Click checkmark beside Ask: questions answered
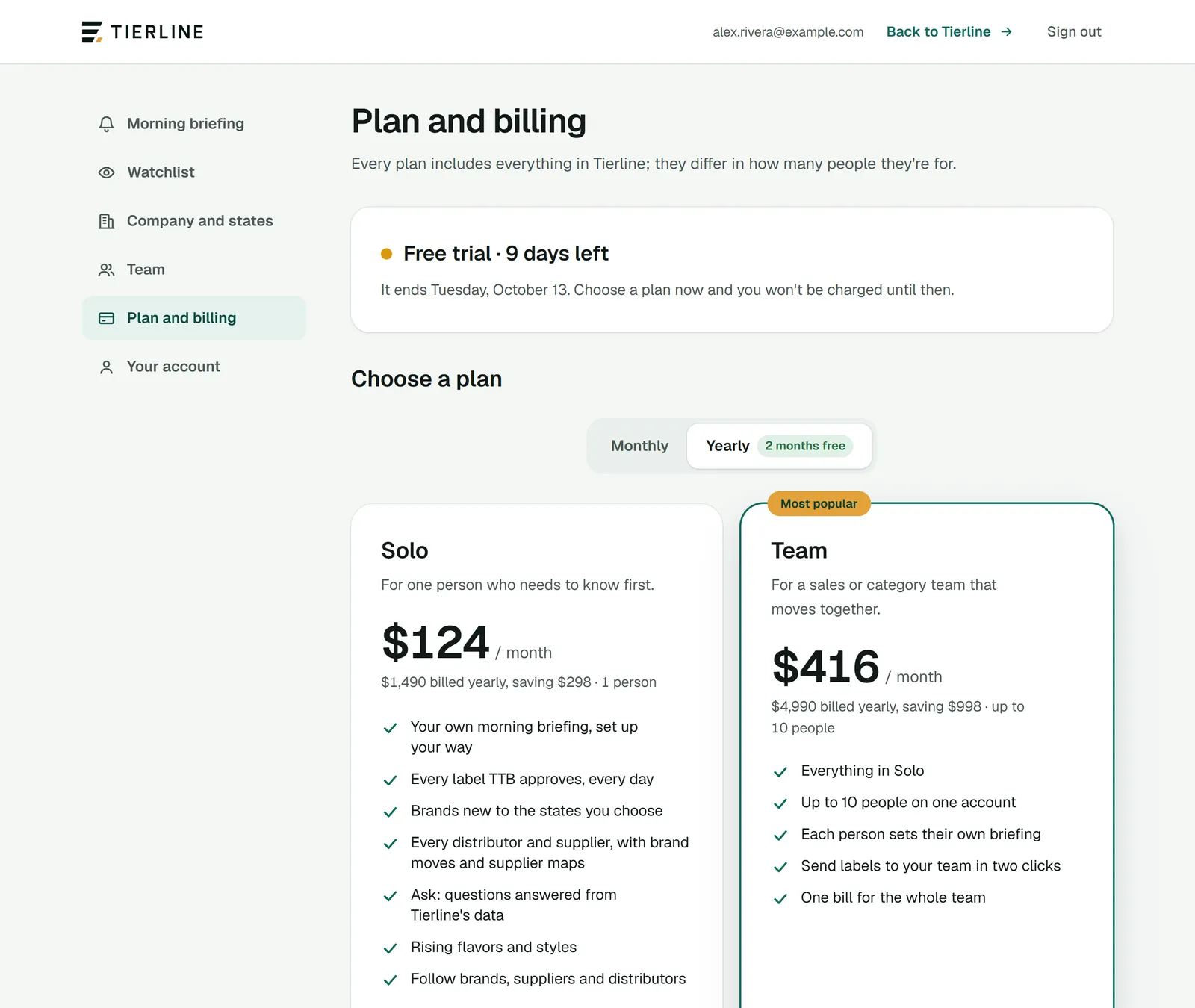The width and height of the screenshot is (1195, 1008). [x=390, y=896]
